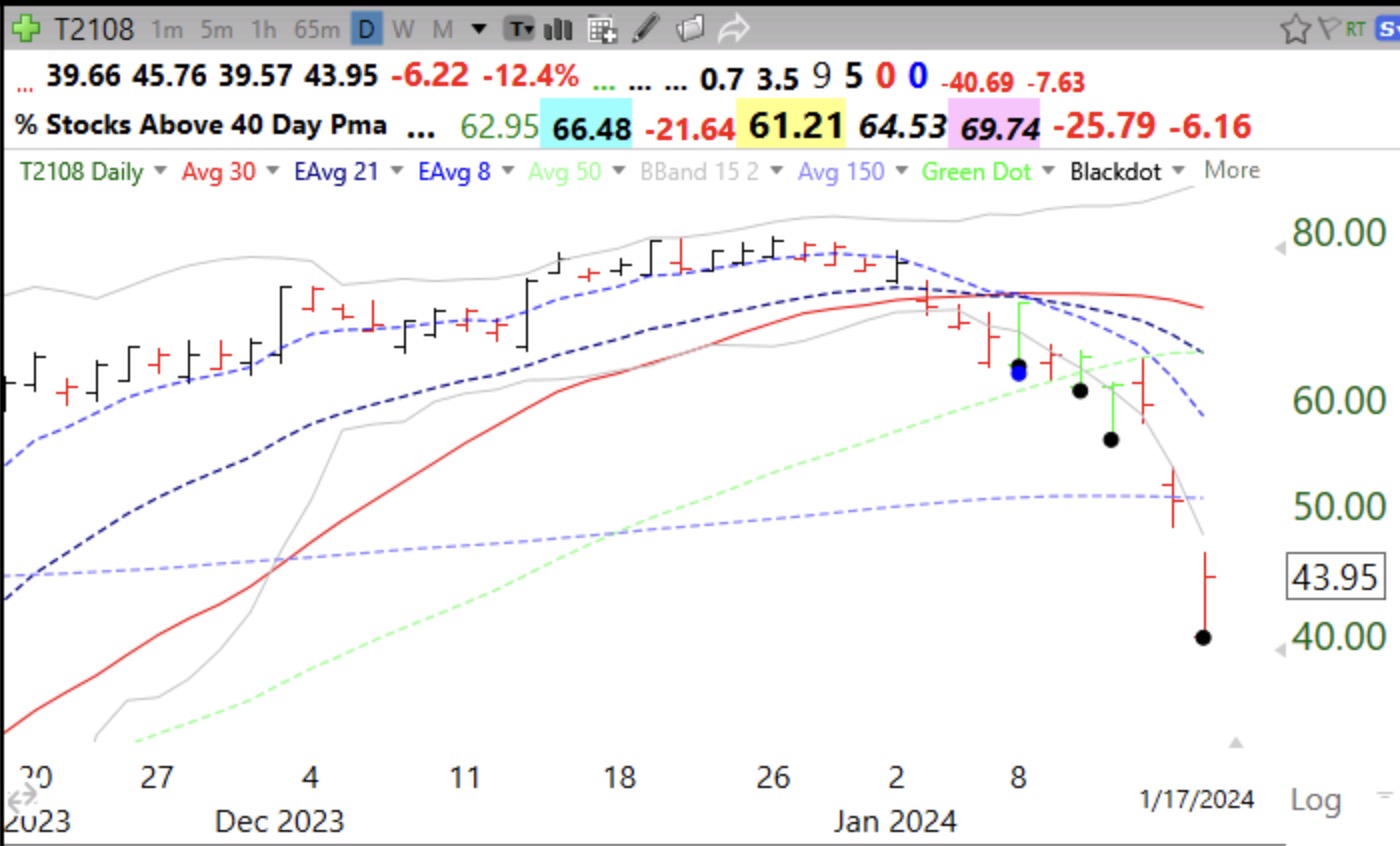Click the green plus to add a symbol
The image size is (1400, 846).
(x=25, y=28)
